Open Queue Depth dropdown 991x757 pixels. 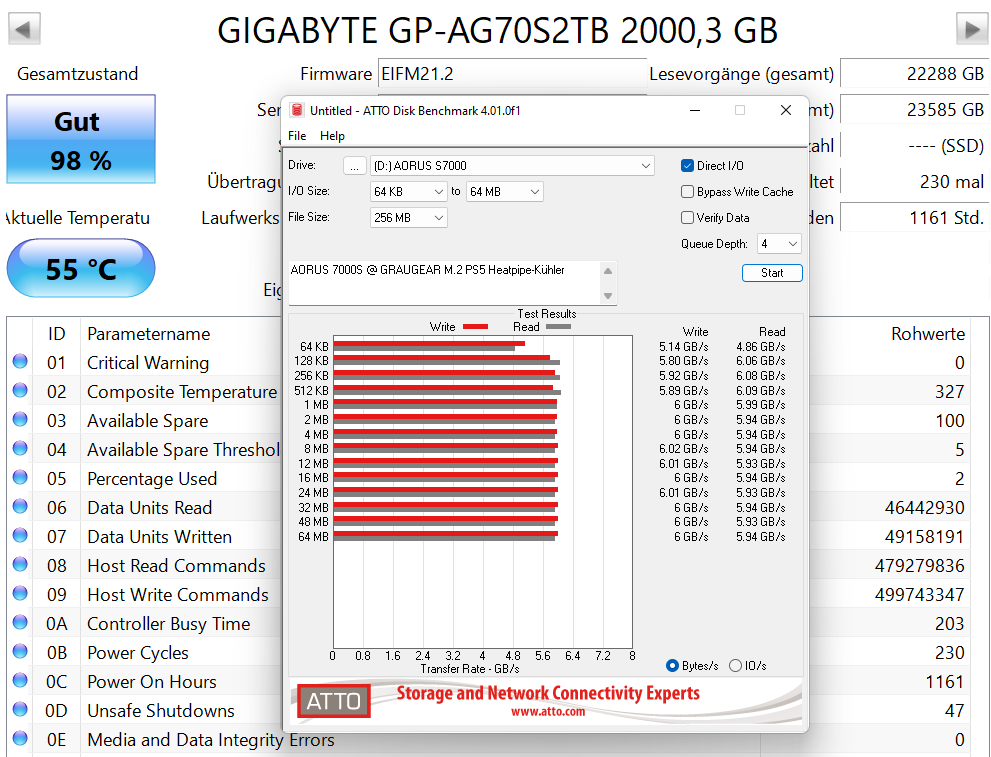(779, 243)
